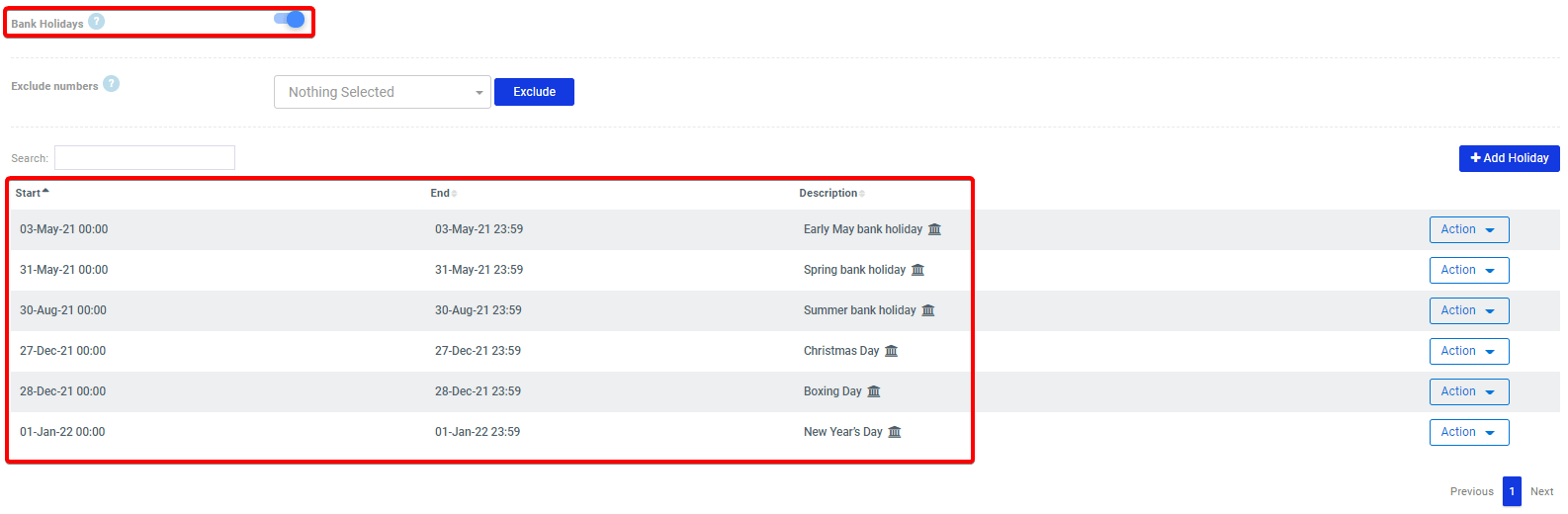Click the Spring bank holiday description

[854, 270]
